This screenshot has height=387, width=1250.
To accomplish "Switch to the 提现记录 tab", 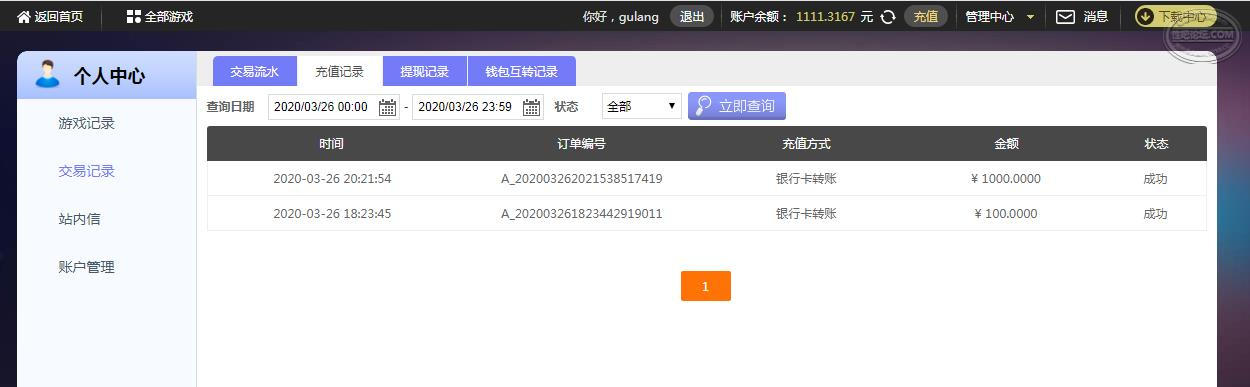I will tap(425, 72).
